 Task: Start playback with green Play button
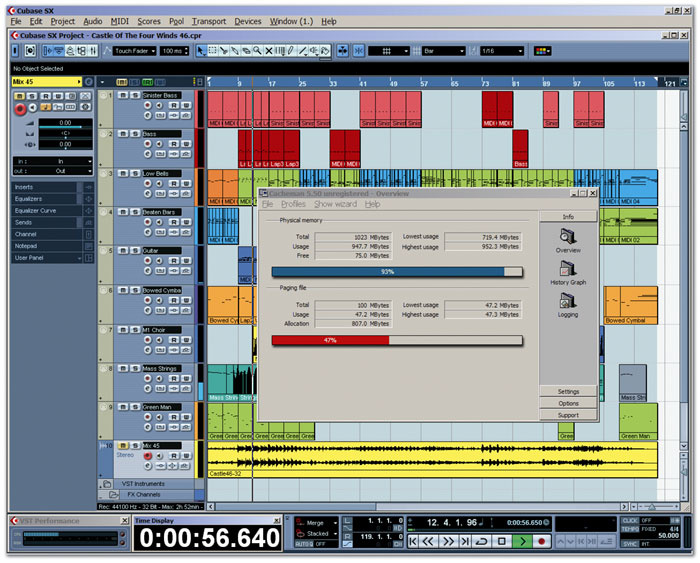pyautogui.click(x=522, y=542)
